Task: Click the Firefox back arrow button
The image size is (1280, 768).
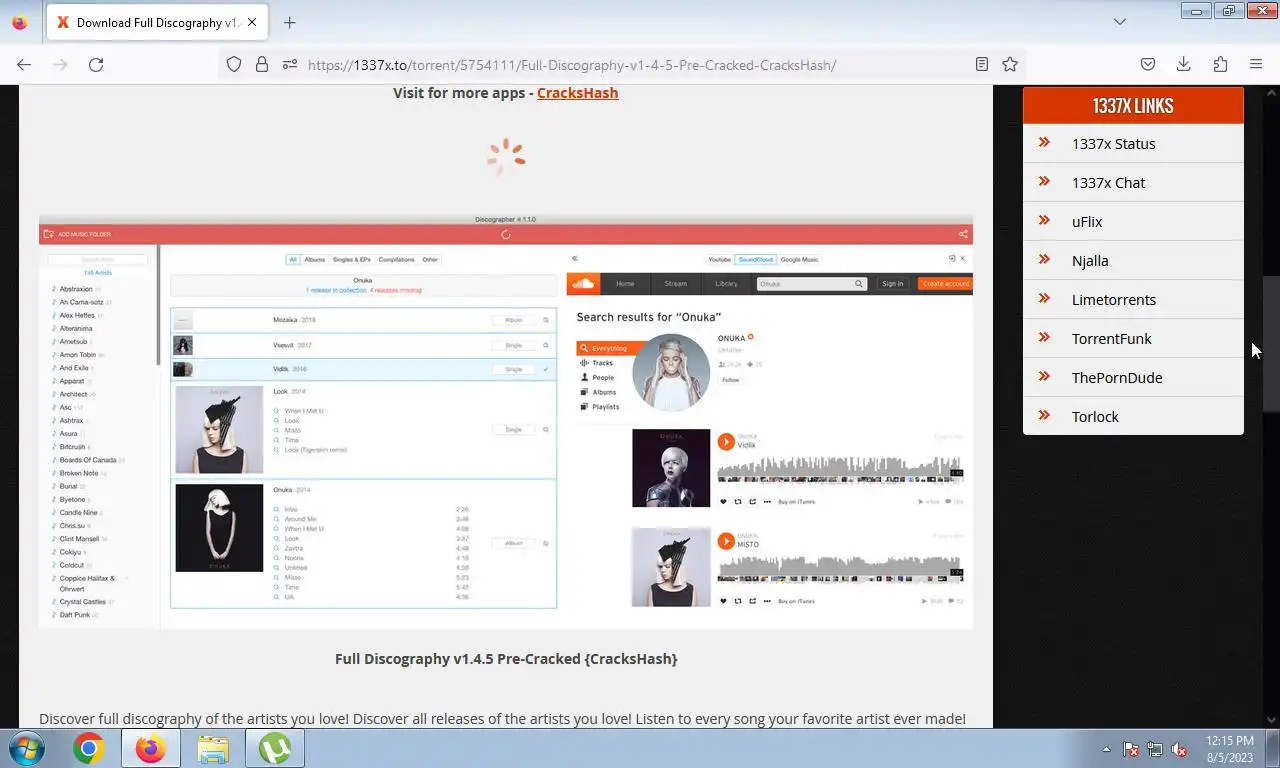Action: click(x=24, y=64)
